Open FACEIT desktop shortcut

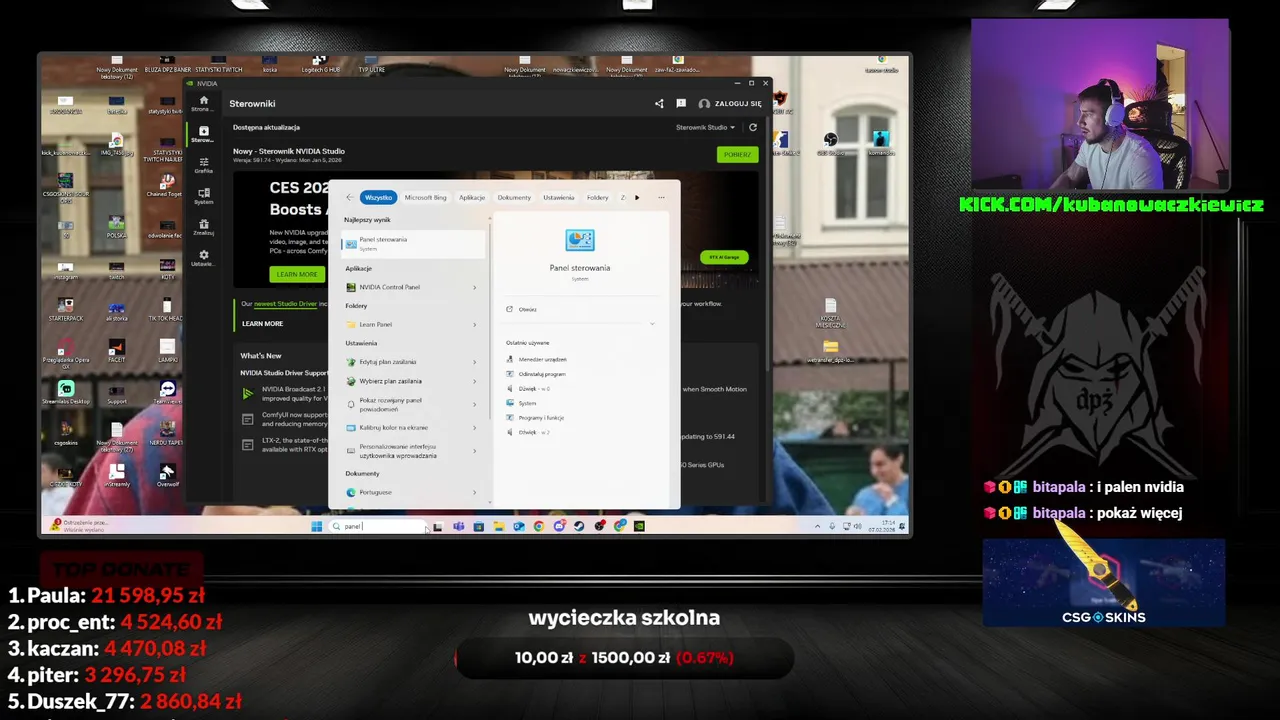[116, 350]
